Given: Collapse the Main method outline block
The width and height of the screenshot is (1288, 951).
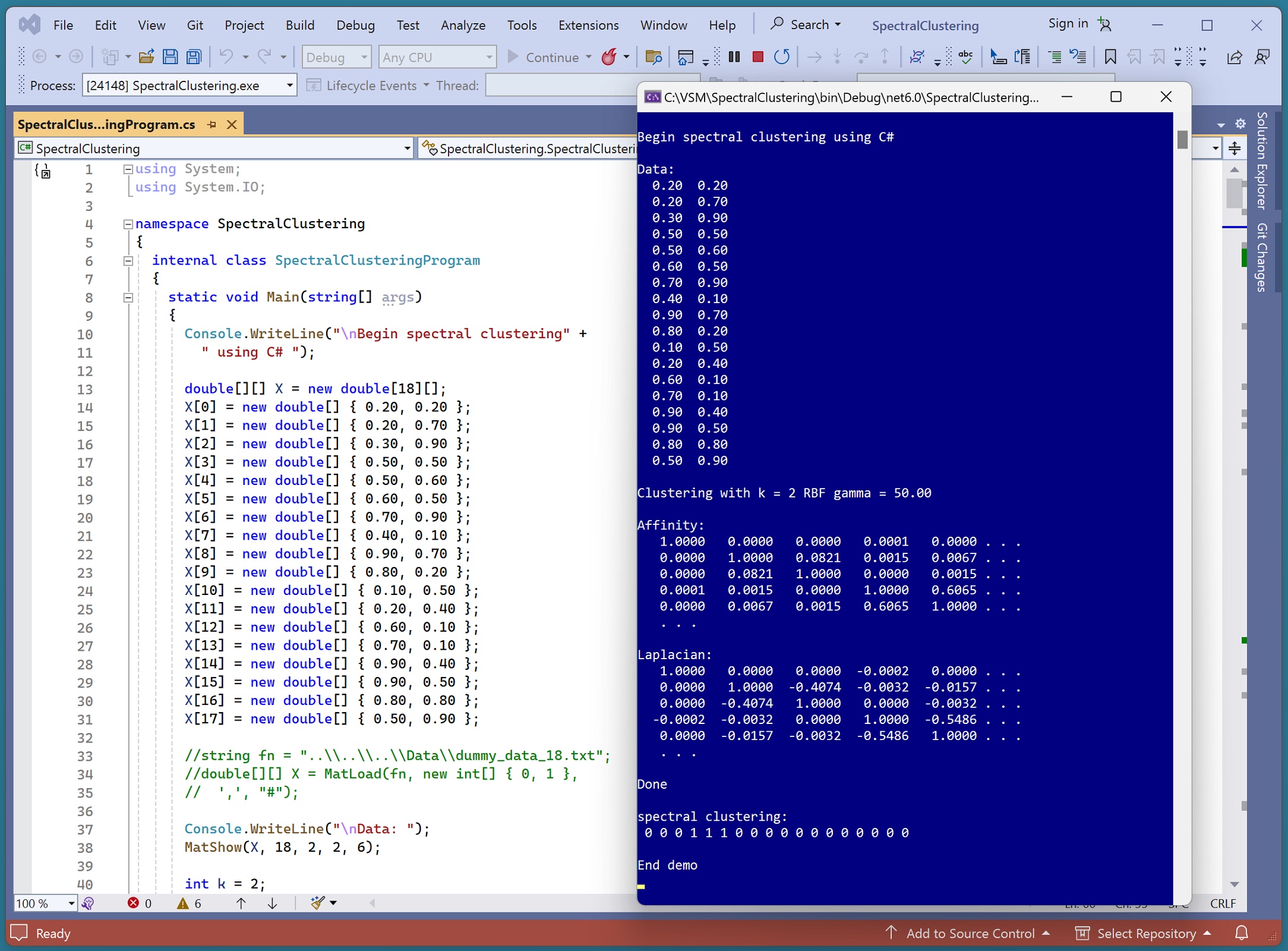Looking at the screenshot, I should point(128,297).
